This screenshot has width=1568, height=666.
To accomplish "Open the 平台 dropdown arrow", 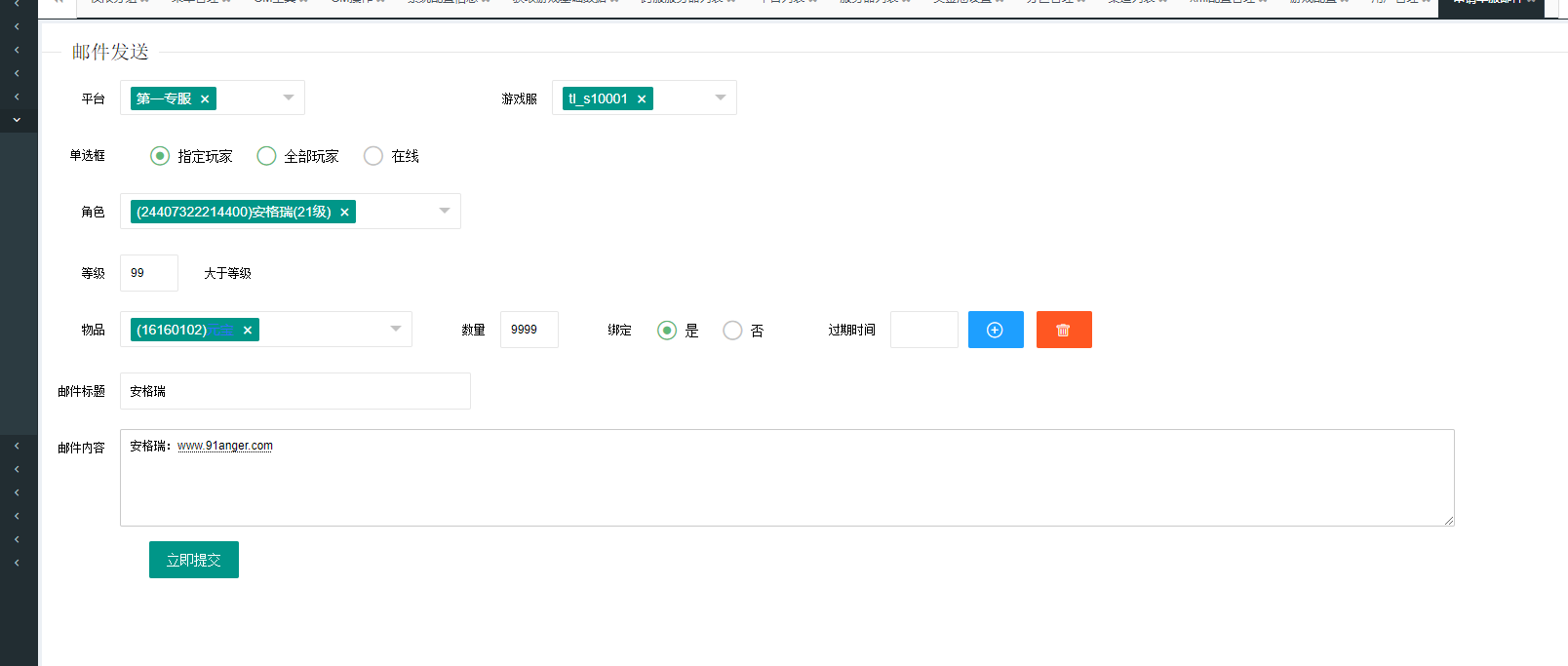I will (x=289, y=98).
